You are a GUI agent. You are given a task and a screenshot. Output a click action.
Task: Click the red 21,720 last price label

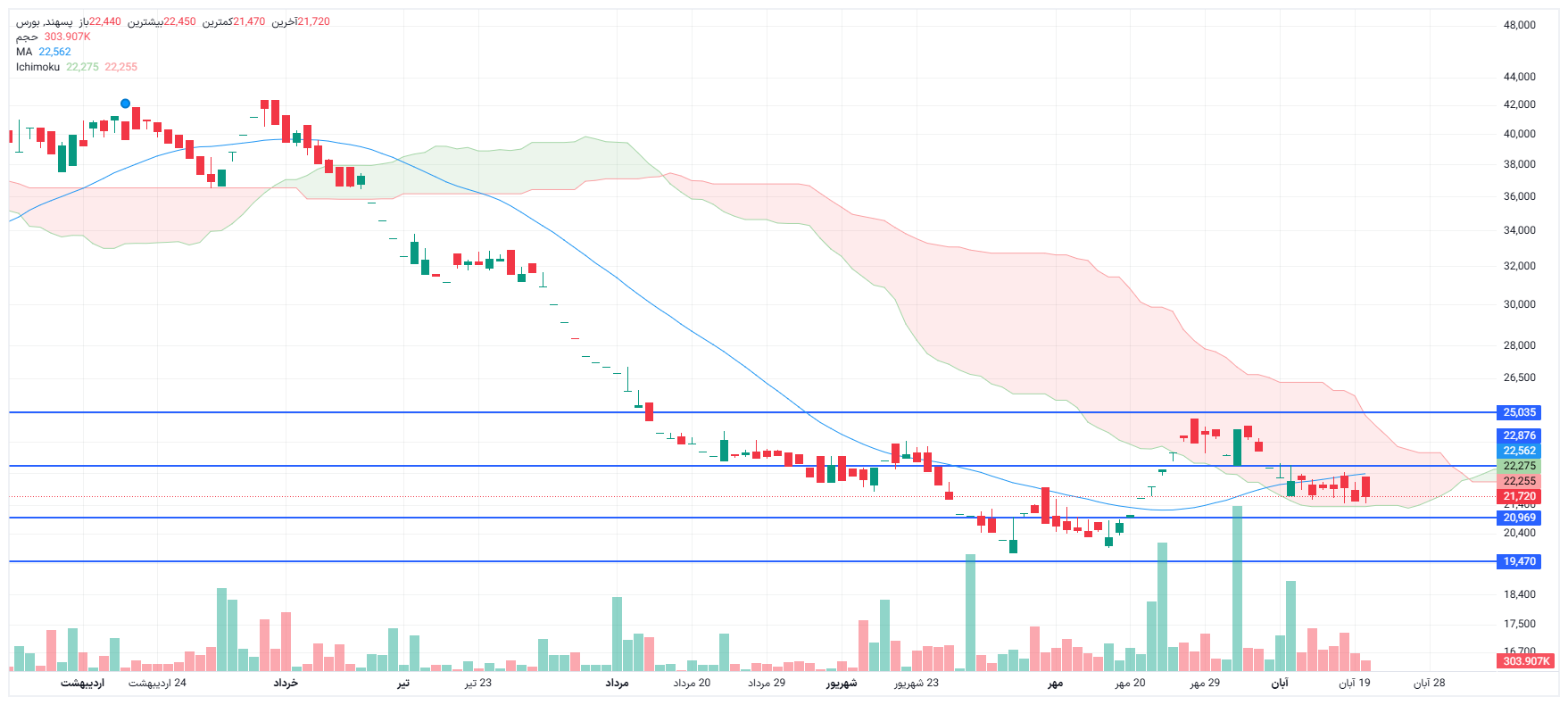1519,496
